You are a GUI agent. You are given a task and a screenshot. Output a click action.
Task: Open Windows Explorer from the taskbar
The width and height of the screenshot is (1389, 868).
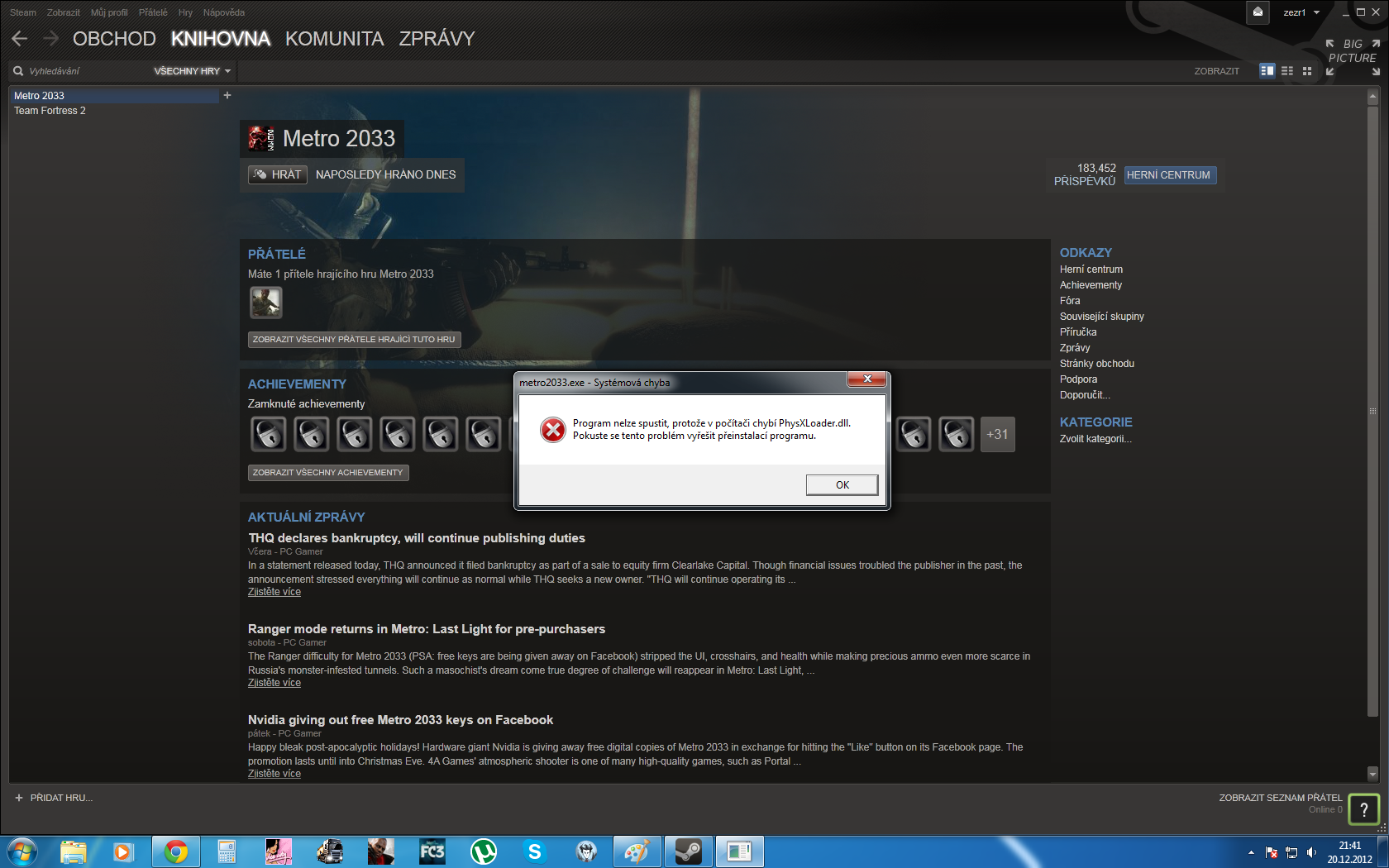coord(73,851)
